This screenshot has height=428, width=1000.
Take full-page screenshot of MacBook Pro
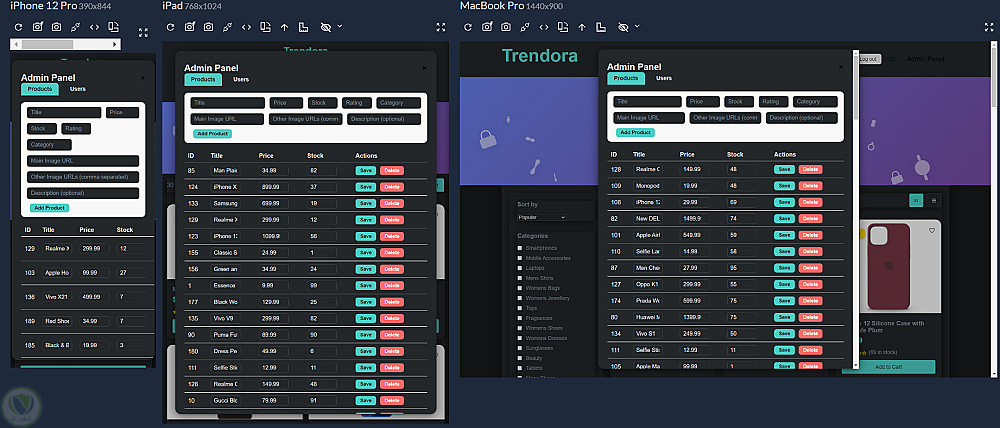[x=487, y=27]
